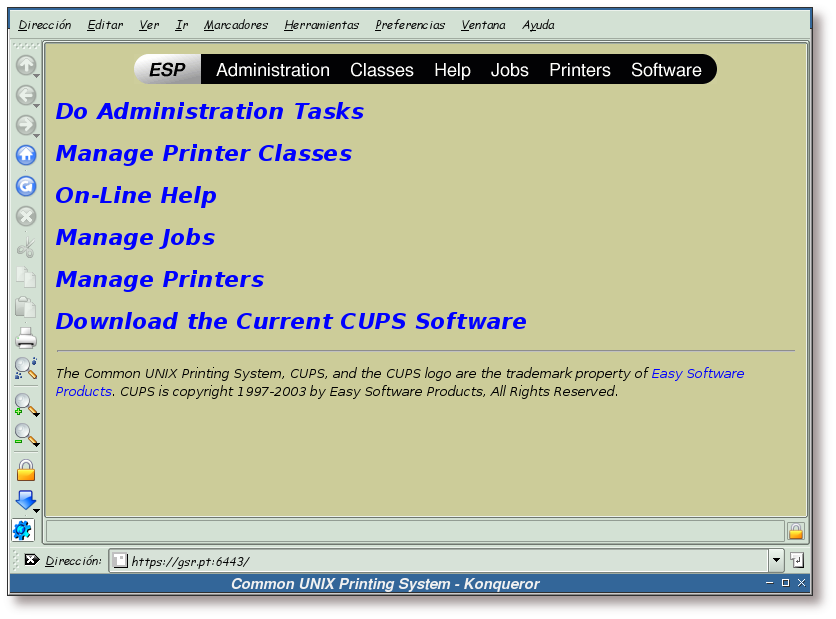The image size is (836, 619).
Task: Open the Manage Jobs link
Action: click(x=135, y=238)
